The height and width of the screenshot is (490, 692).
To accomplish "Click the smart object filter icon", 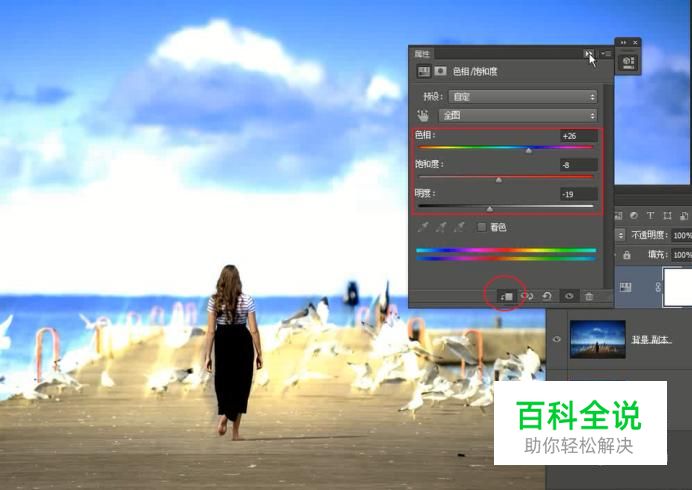I will click(684, 215).
